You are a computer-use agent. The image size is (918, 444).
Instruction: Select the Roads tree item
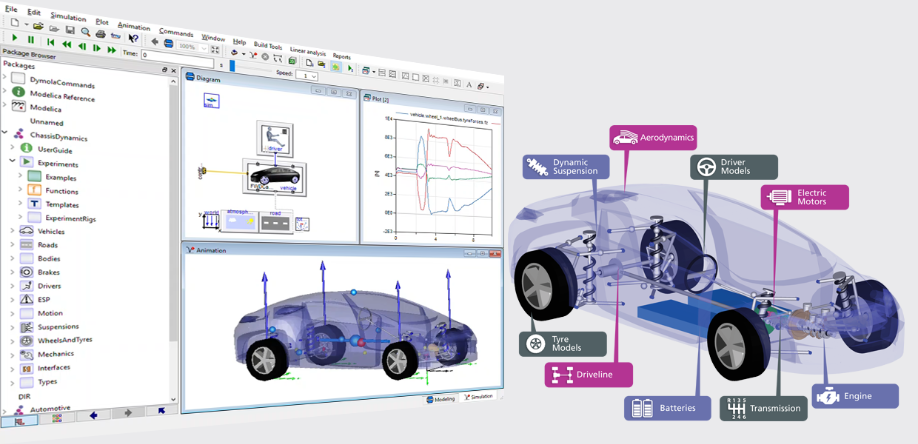(x=49, y=245)
